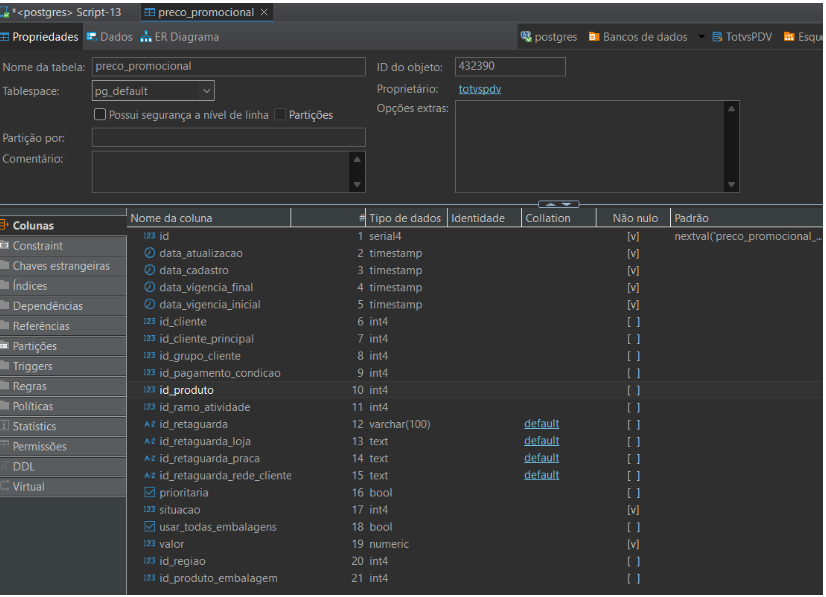Viewport: 826px width, 597px height.
Task: Select Políticas in the side list
Action: point(63,406)
